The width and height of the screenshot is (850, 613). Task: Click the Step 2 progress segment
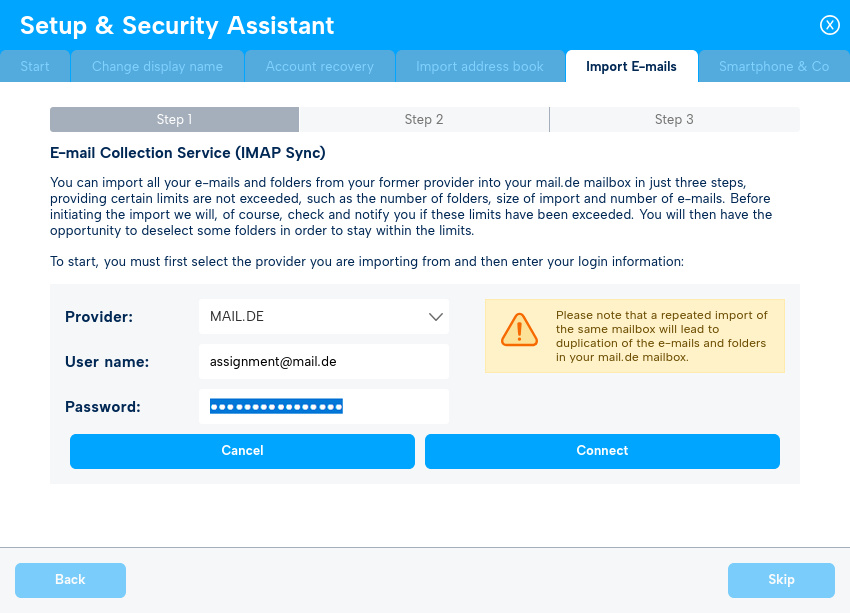tap(424, 119)
